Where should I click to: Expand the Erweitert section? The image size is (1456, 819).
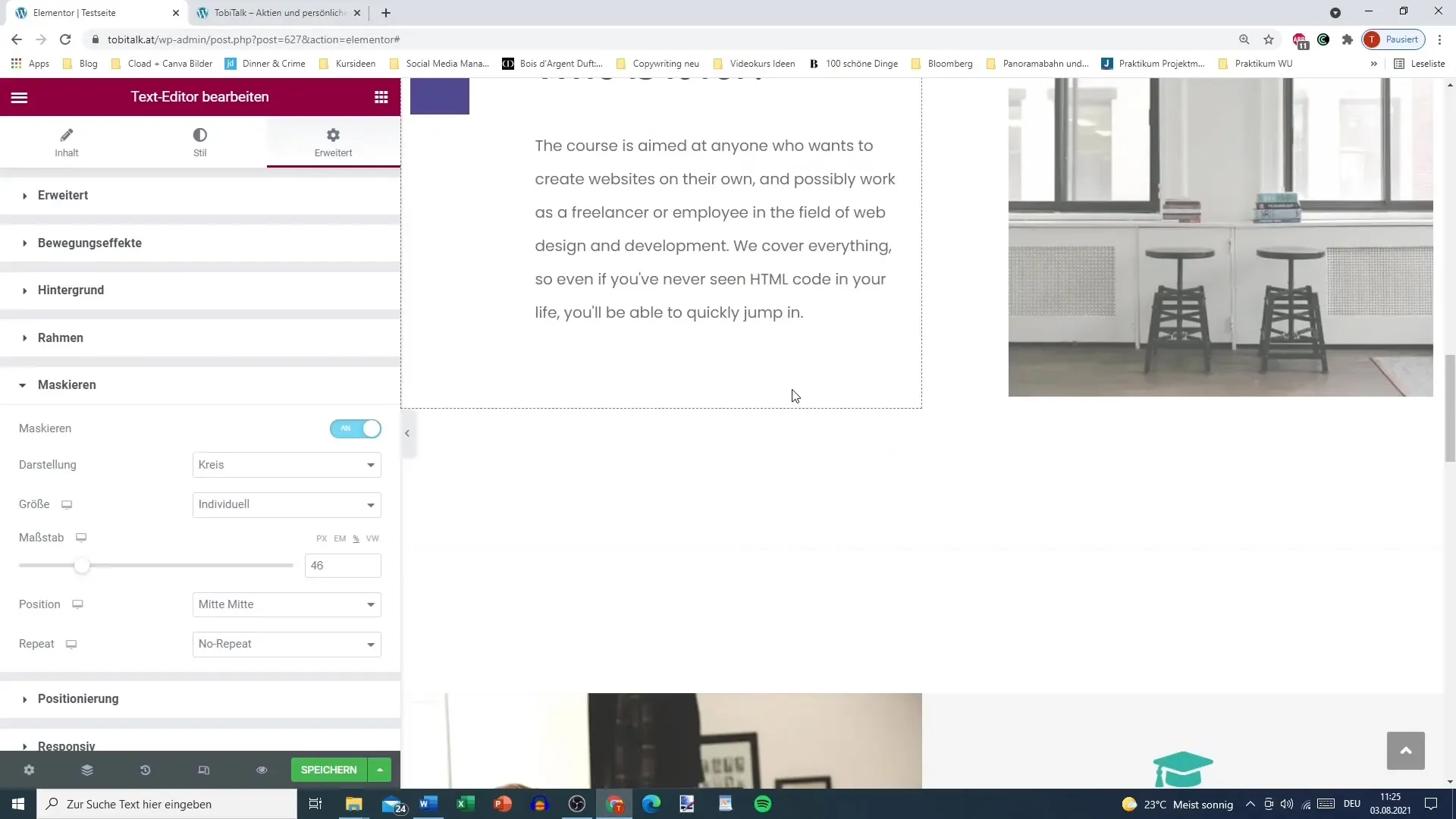pos(200,196)
